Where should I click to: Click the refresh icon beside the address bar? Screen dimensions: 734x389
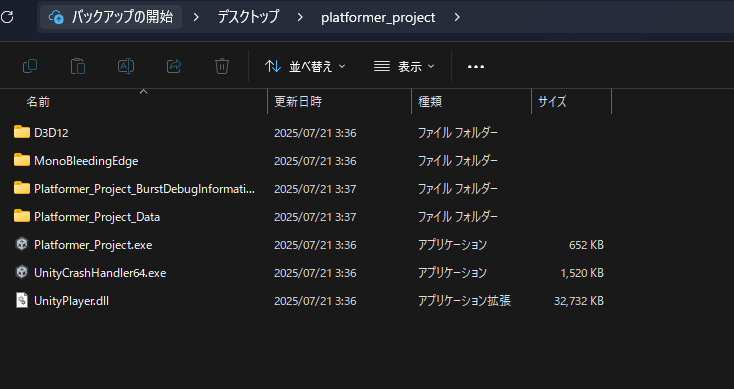pos(7,17)
